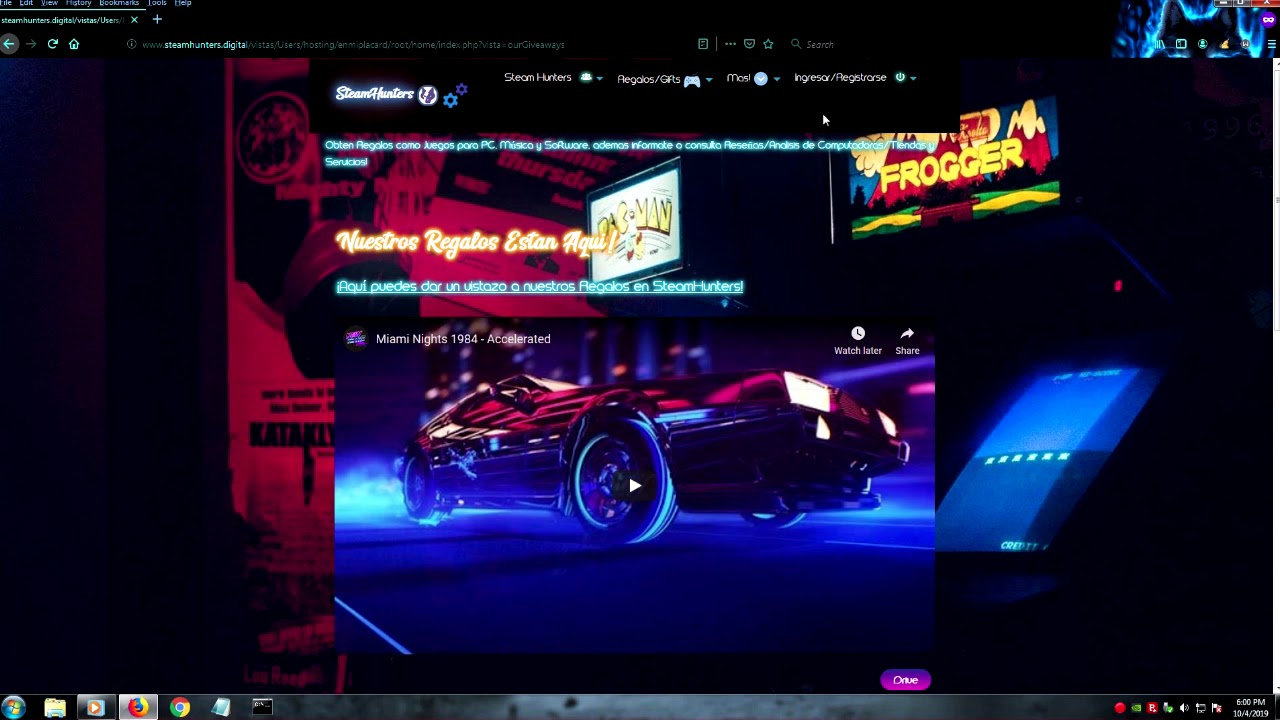
Task: Expand the Steam Hunters nav dropdown
Action: (x=553, y=78)
